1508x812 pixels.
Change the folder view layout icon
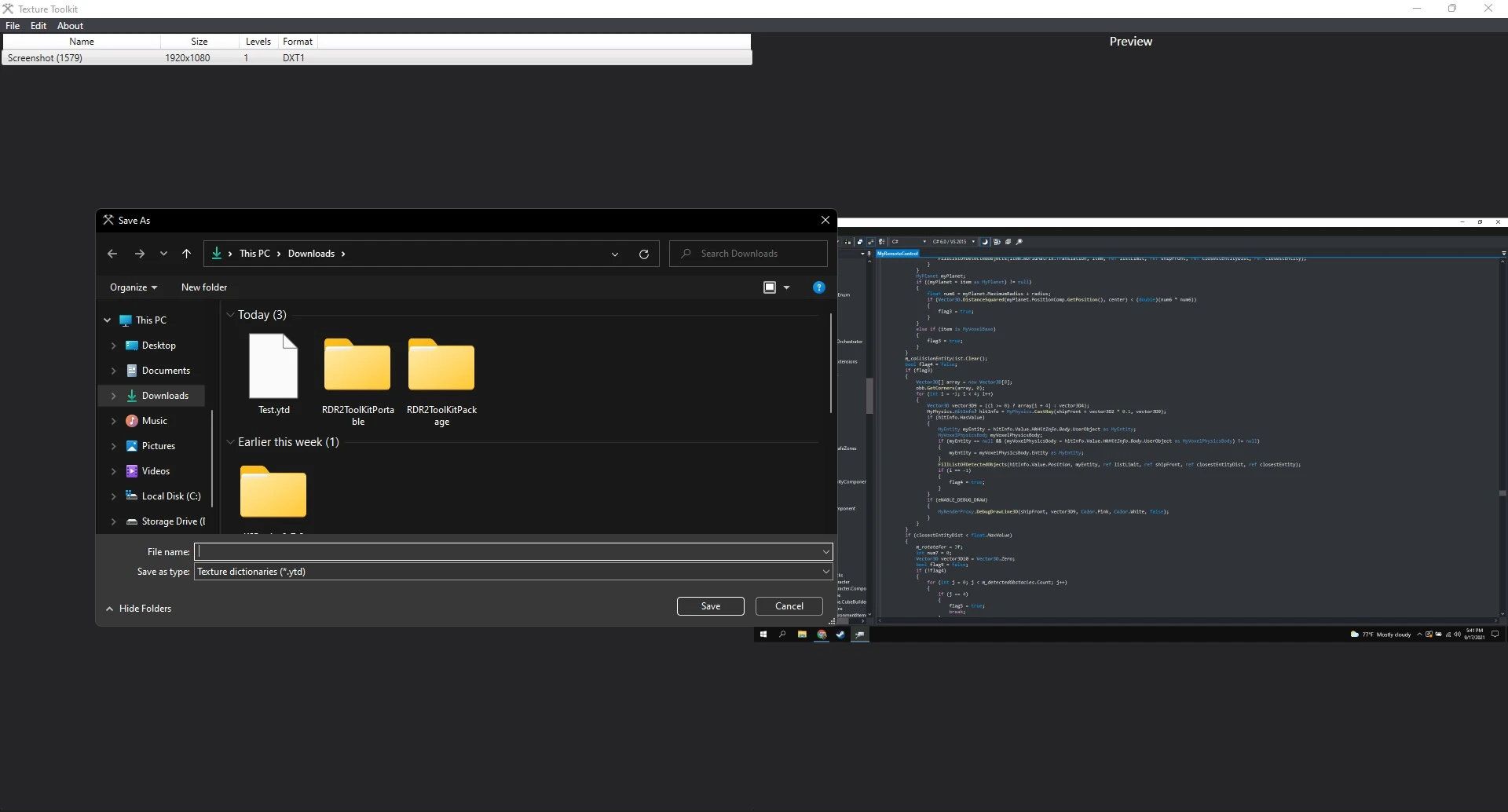pos(770,287)
